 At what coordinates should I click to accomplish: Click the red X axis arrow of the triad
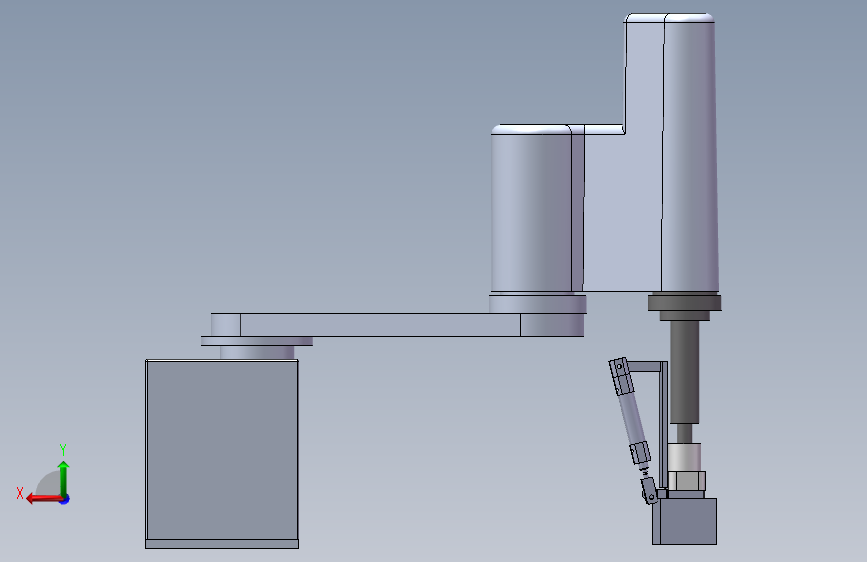(x=44, y=499)
